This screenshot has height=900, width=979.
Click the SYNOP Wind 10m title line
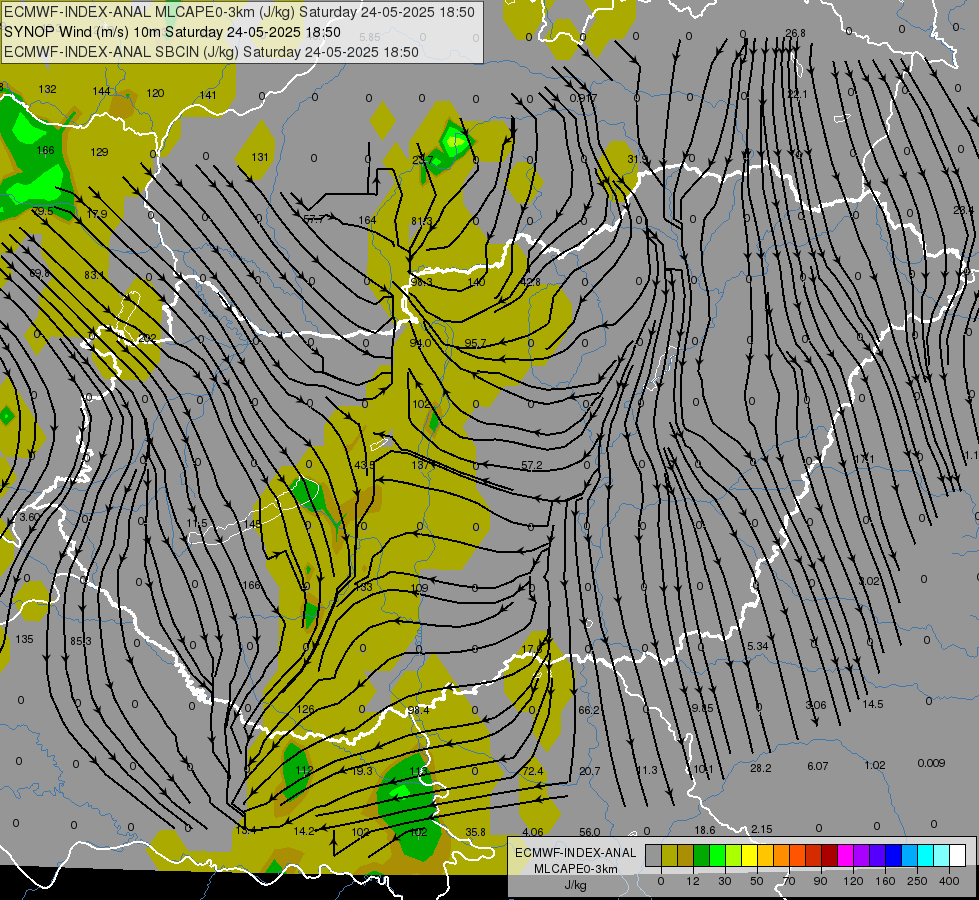[172, 32]
